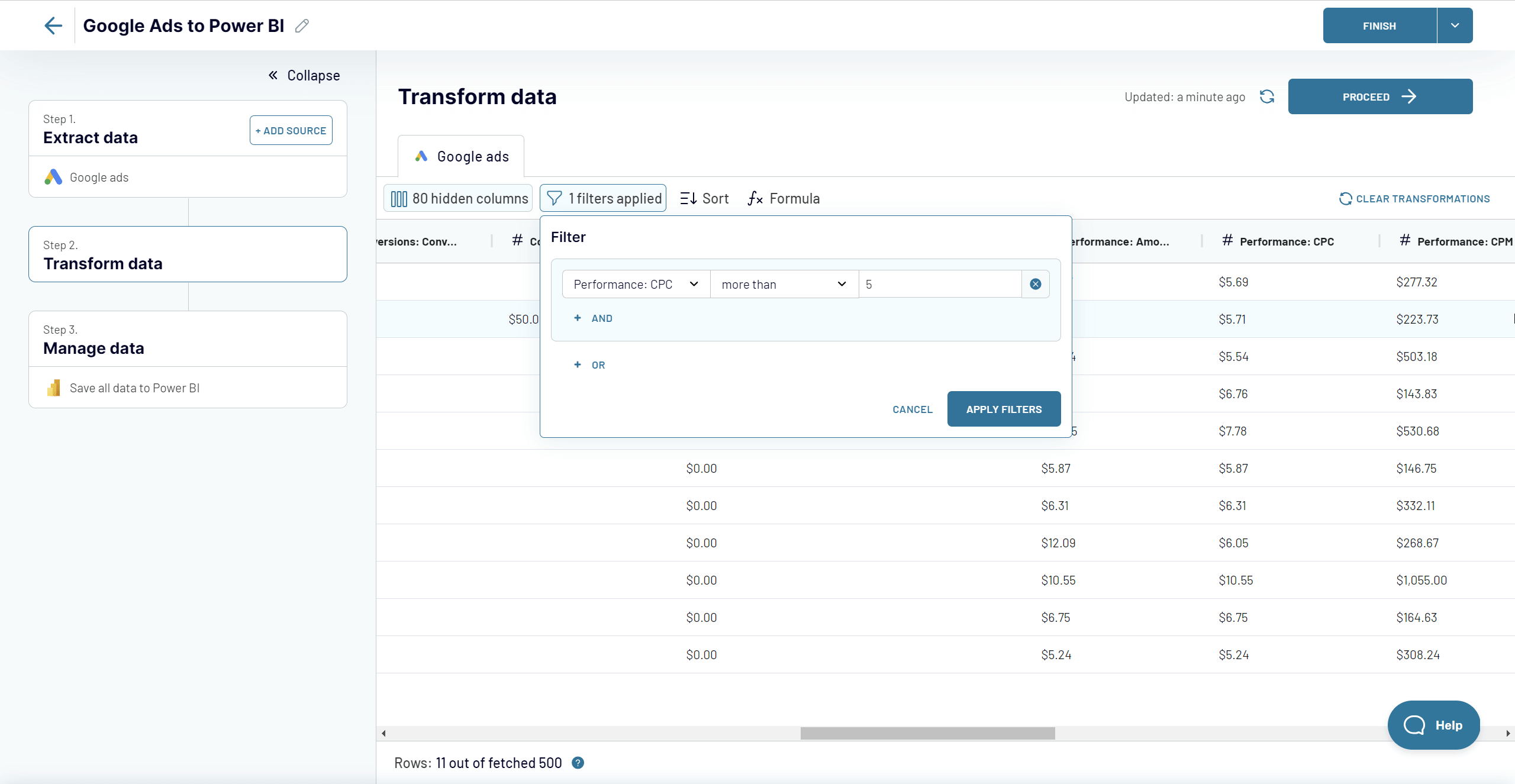Click the $12.09 amount cell
The width and height of the screenshot is (1515, 784).
[1058, 543]
